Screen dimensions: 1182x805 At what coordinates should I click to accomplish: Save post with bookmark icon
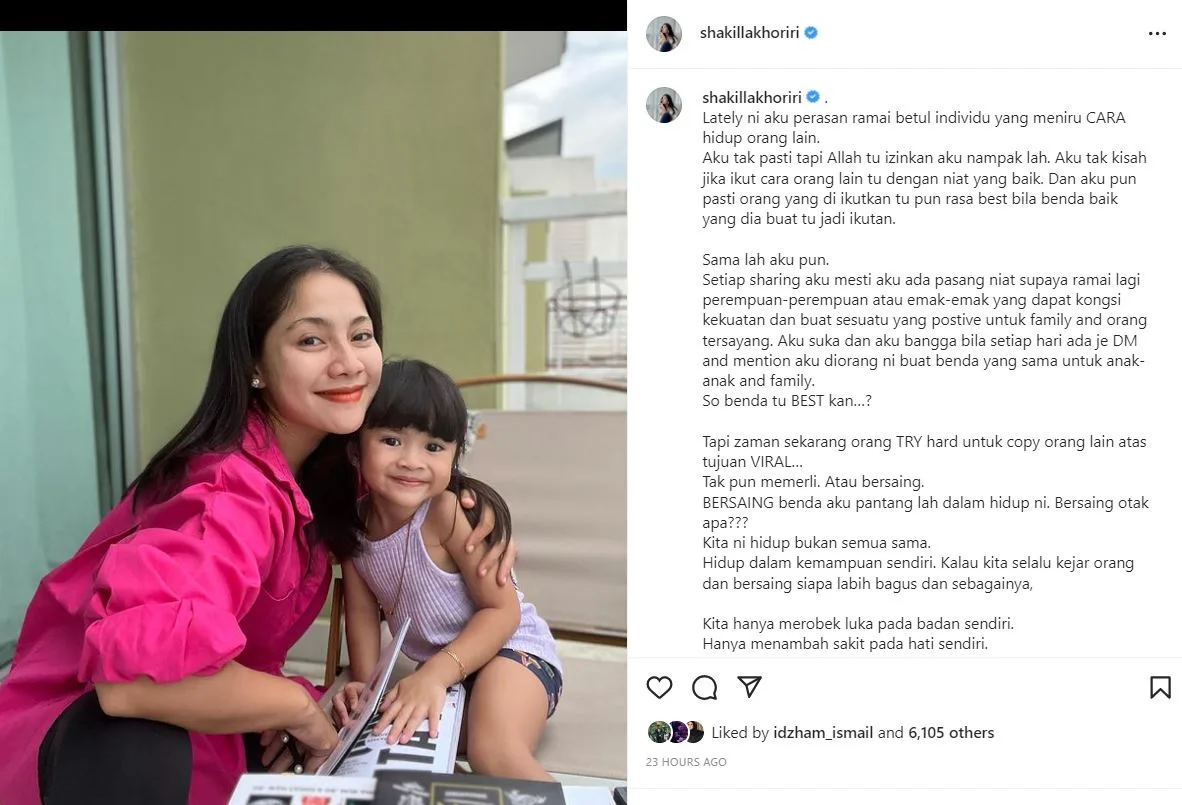[x=1159, y=687]
